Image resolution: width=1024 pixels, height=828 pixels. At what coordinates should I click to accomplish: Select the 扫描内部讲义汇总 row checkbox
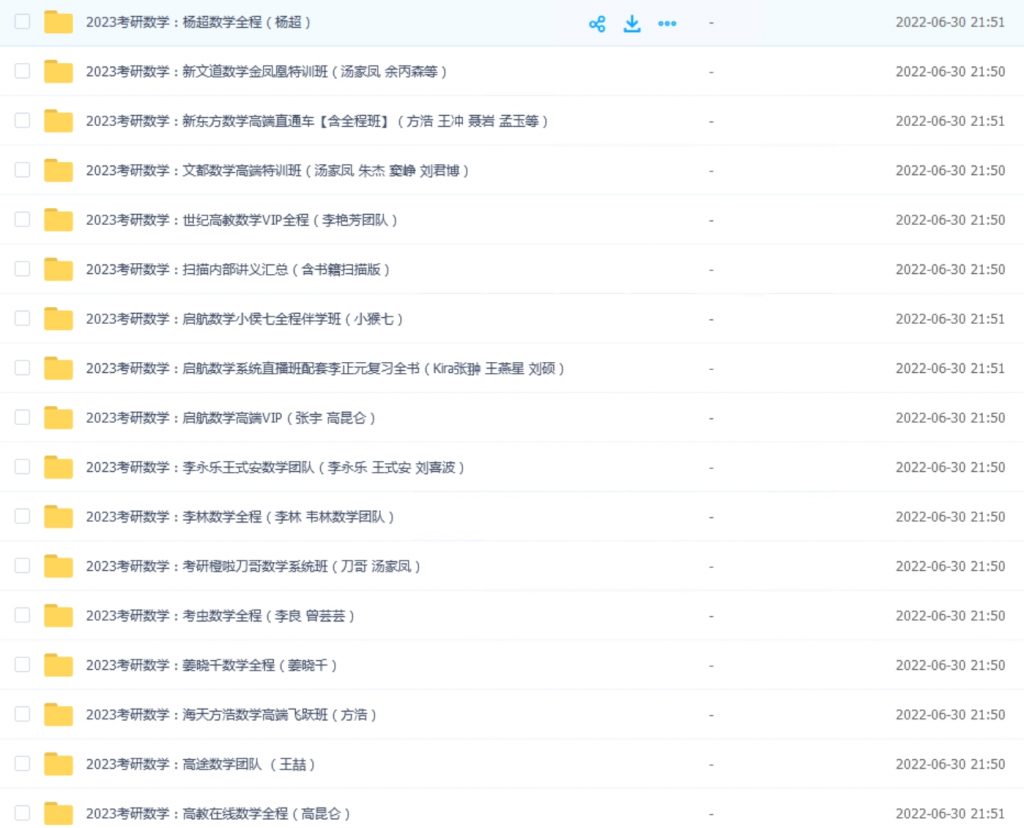tap(22, 268)
